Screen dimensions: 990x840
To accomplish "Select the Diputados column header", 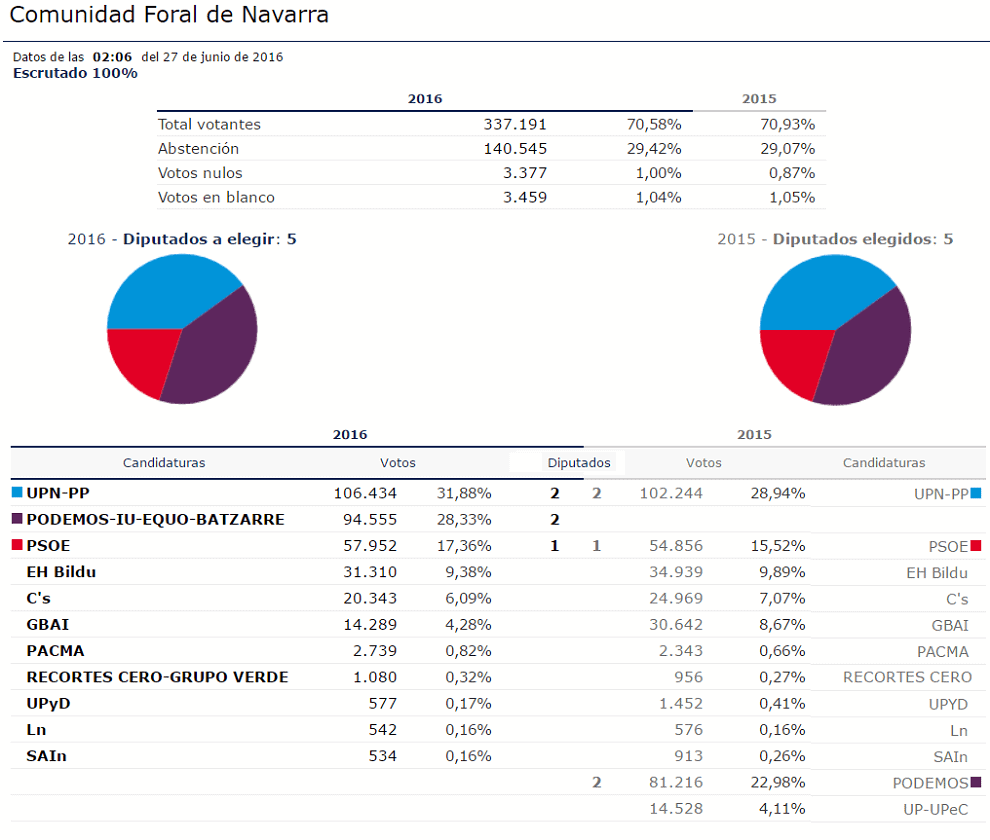I will coord(579,463).
